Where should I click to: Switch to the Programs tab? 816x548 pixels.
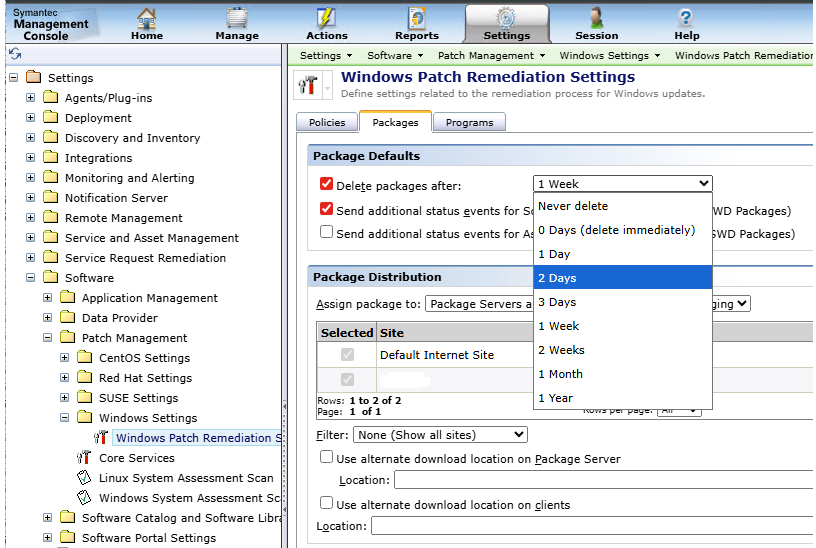469,122
